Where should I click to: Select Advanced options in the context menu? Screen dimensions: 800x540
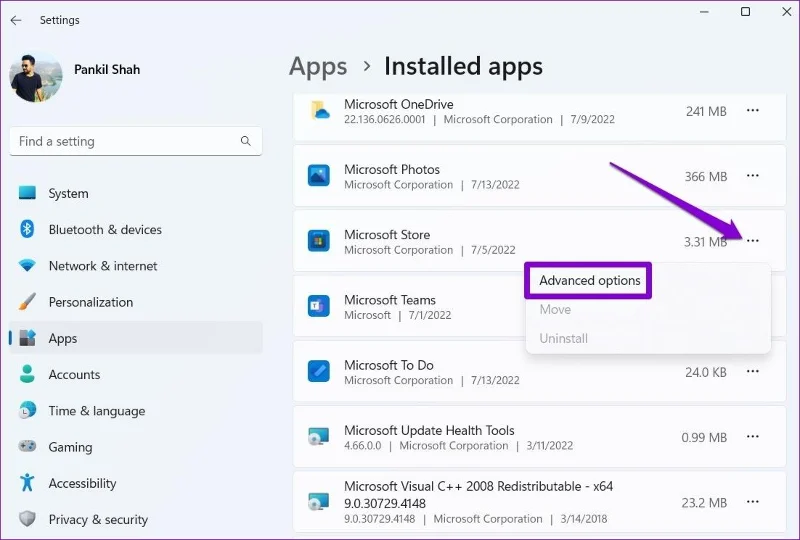[x=589, y=281]
